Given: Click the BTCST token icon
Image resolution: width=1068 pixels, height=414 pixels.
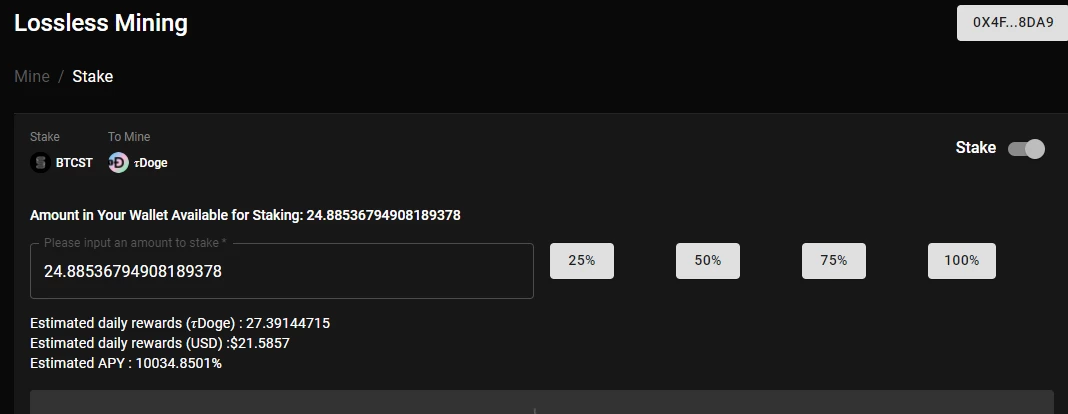Looking at the screenshot, I should (40, 163).
